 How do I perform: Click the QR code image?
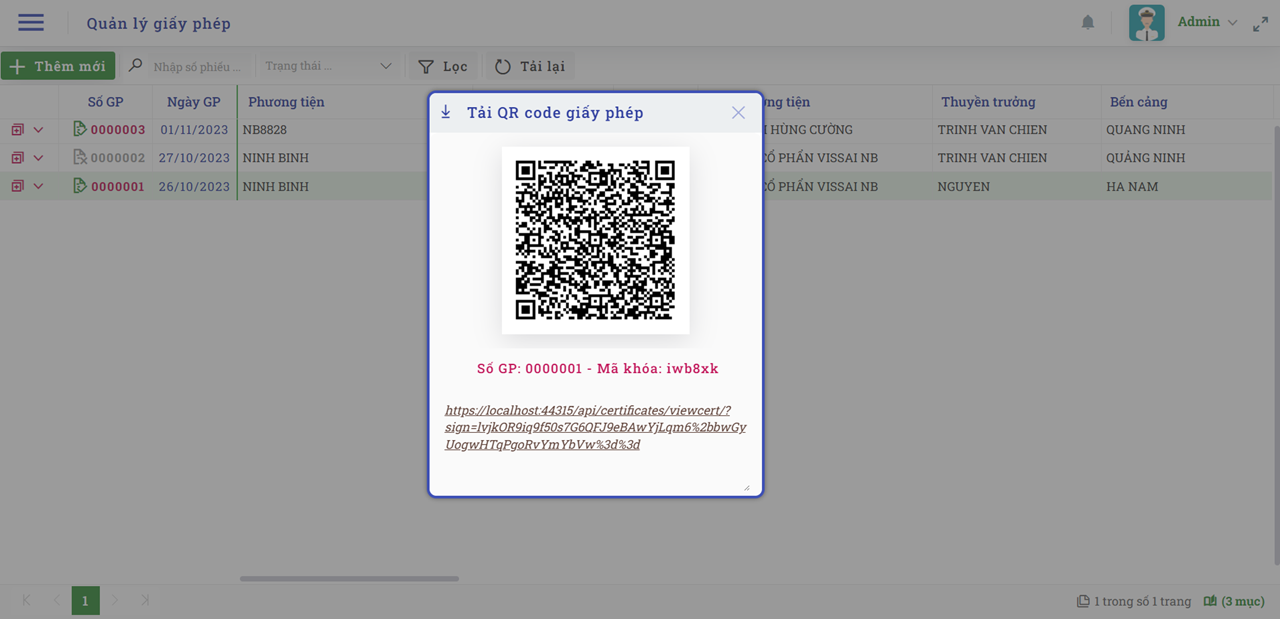(x=595, y=240)
